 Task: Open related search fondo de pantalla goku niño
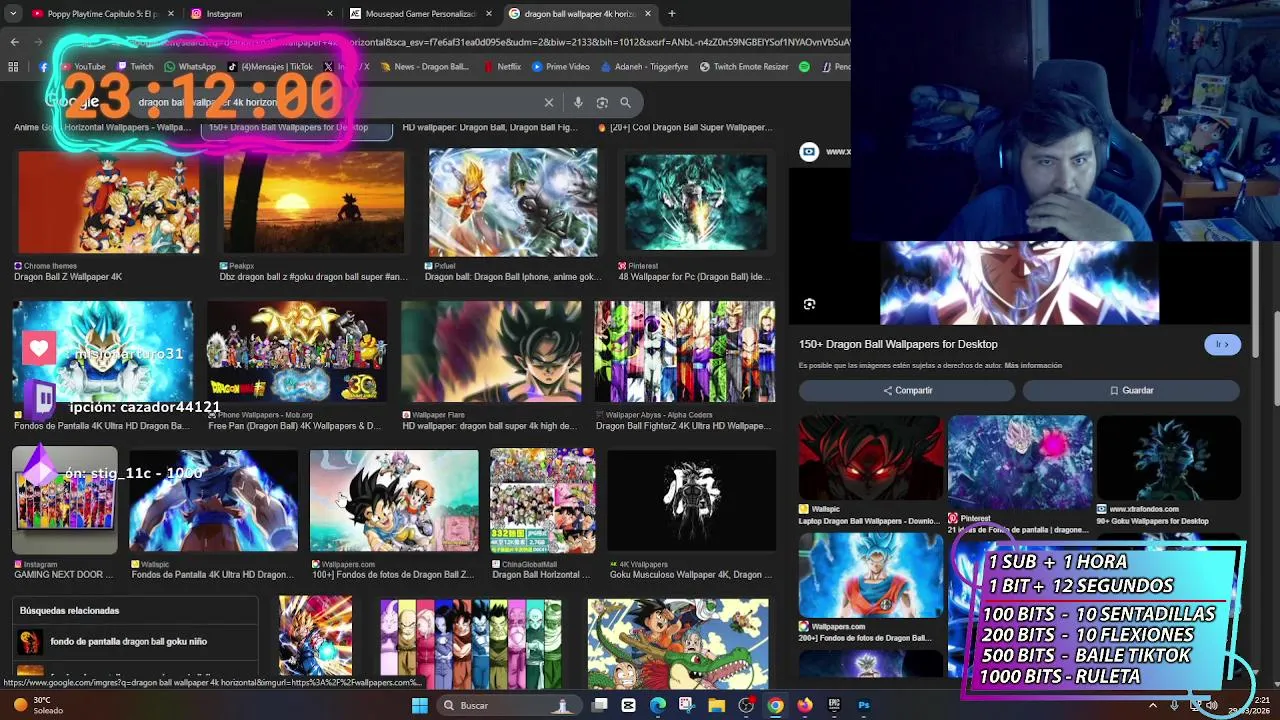(128, 642)
